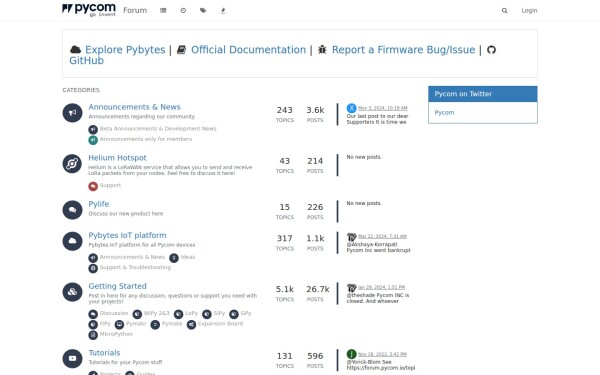600x375 pixels.
Task: Click the Pycom on Twitter panel header
Action: [x=483, y=94]
